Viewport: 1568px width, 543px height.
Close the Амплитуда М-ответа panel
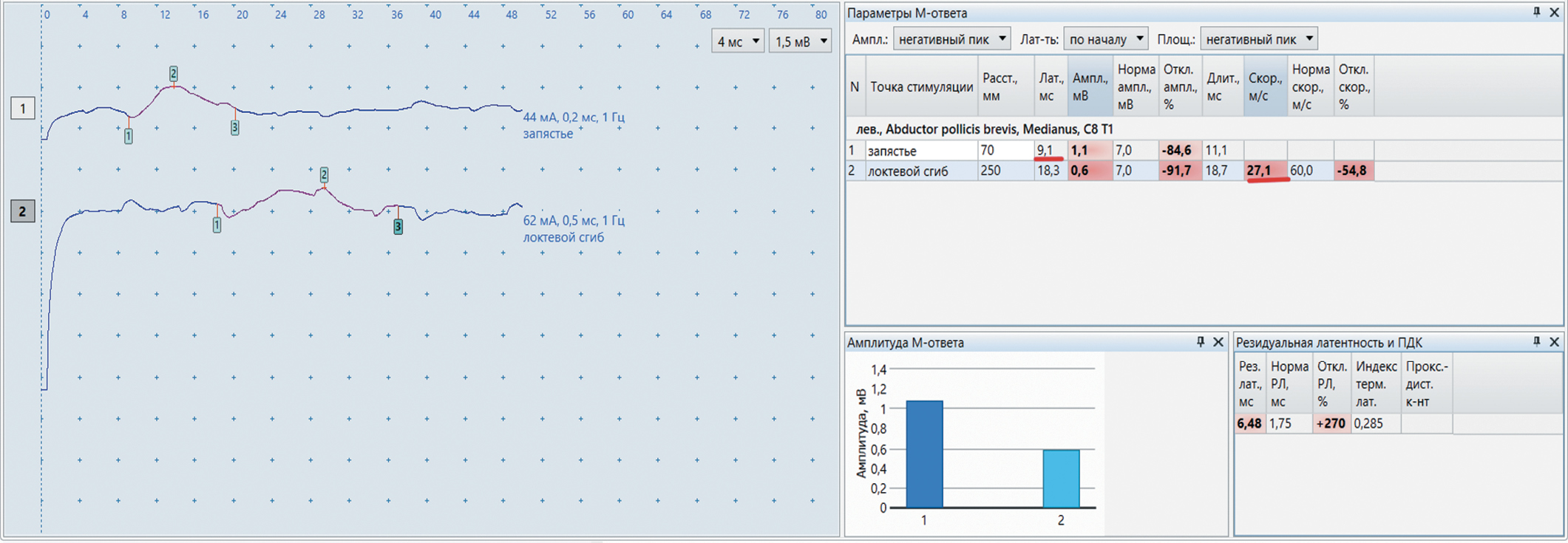1218,342
